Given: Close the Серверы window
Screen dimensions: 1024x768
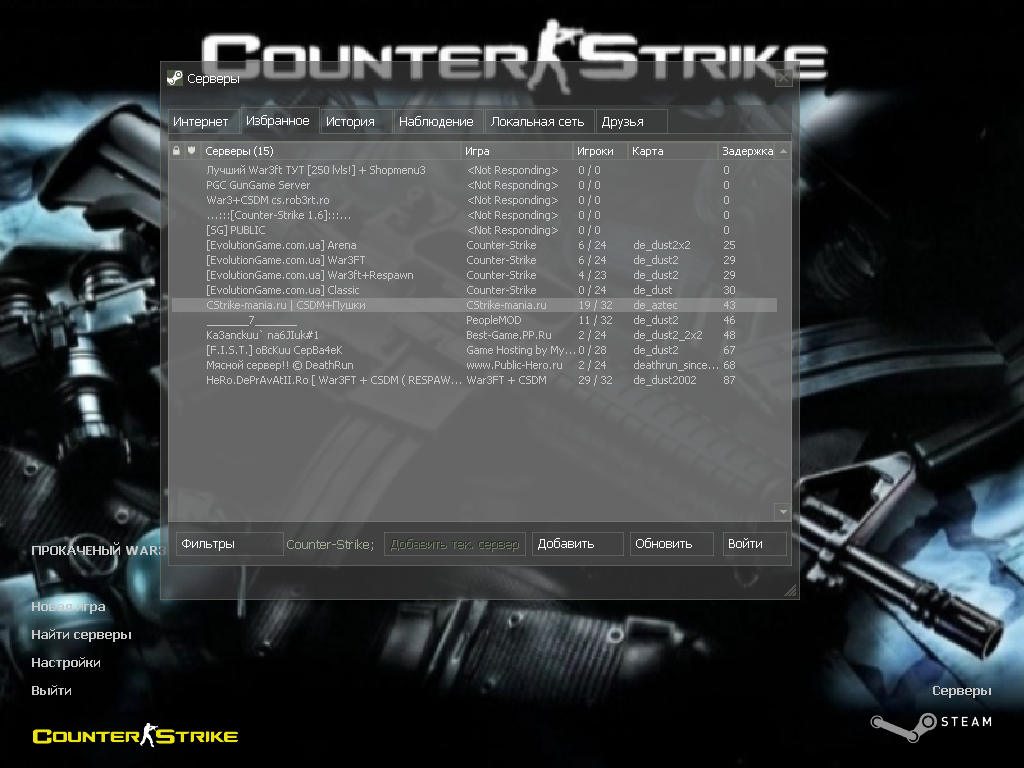Looking at the screenshot, I should point(784,78).
